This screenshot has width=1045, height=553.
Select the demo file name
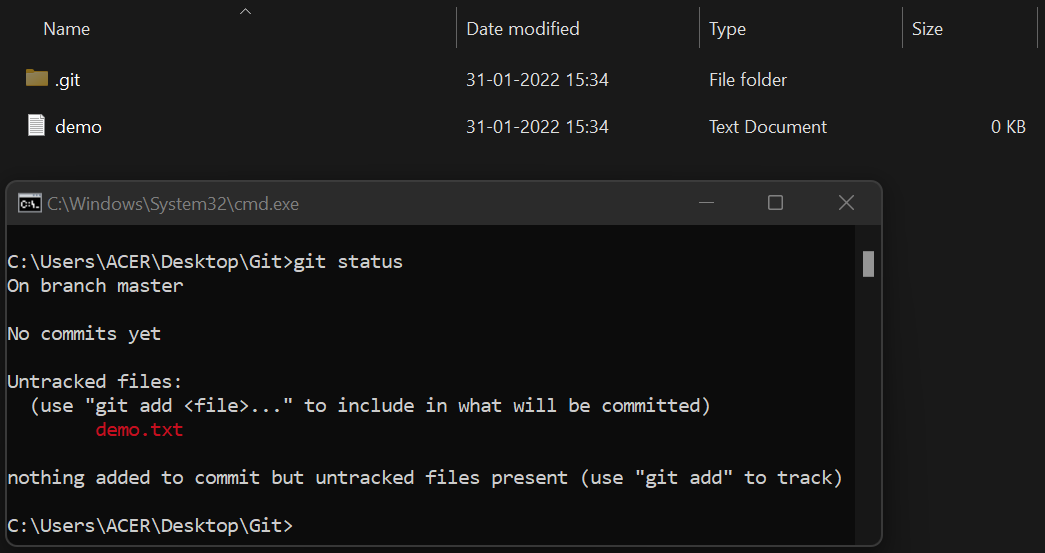[x=78, y=127]
